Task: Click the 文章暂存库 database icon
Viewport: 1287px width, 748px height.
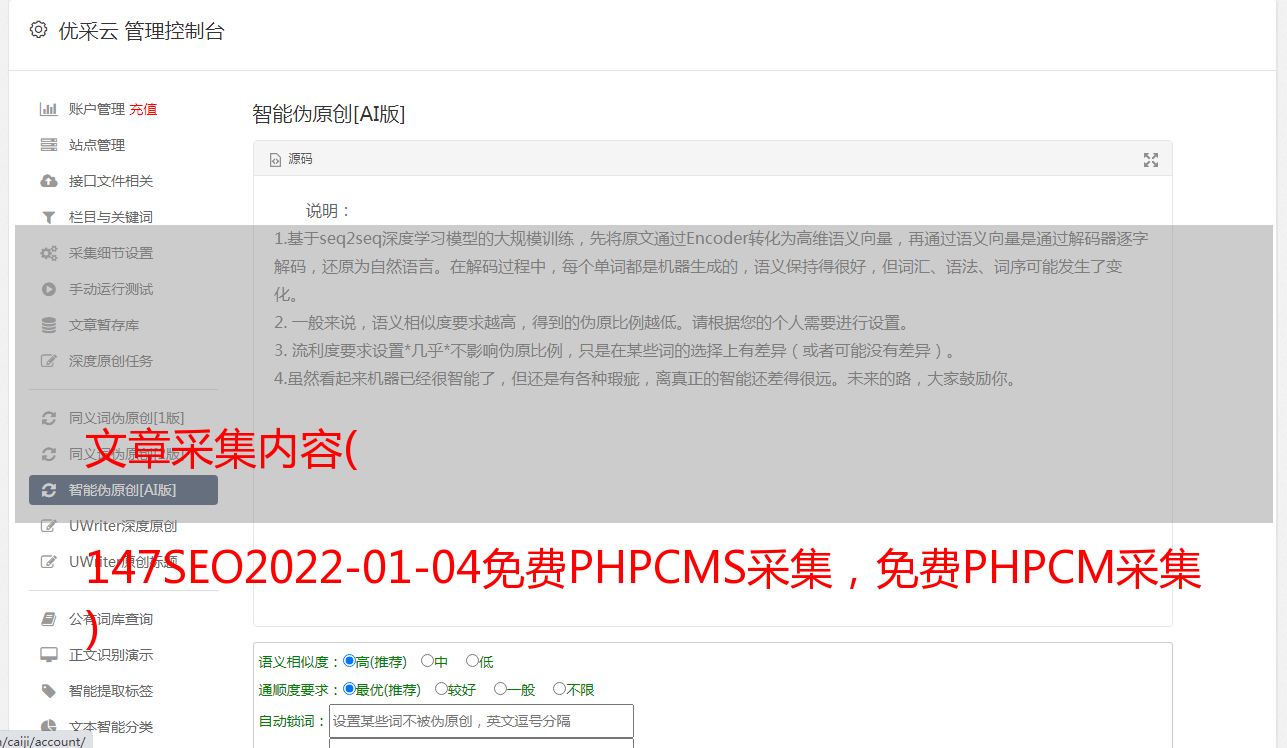Action: click(48, 325)
